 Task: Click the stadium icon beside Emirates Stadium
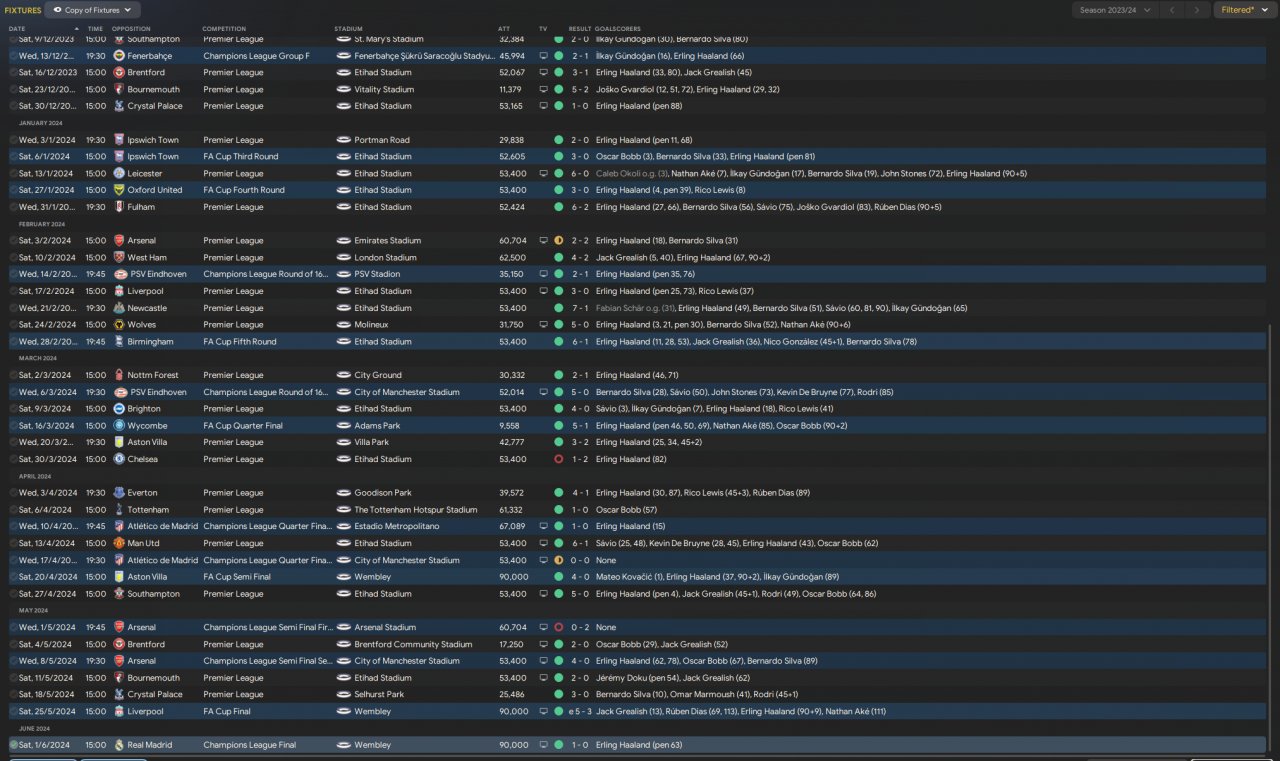coord(343,241)
